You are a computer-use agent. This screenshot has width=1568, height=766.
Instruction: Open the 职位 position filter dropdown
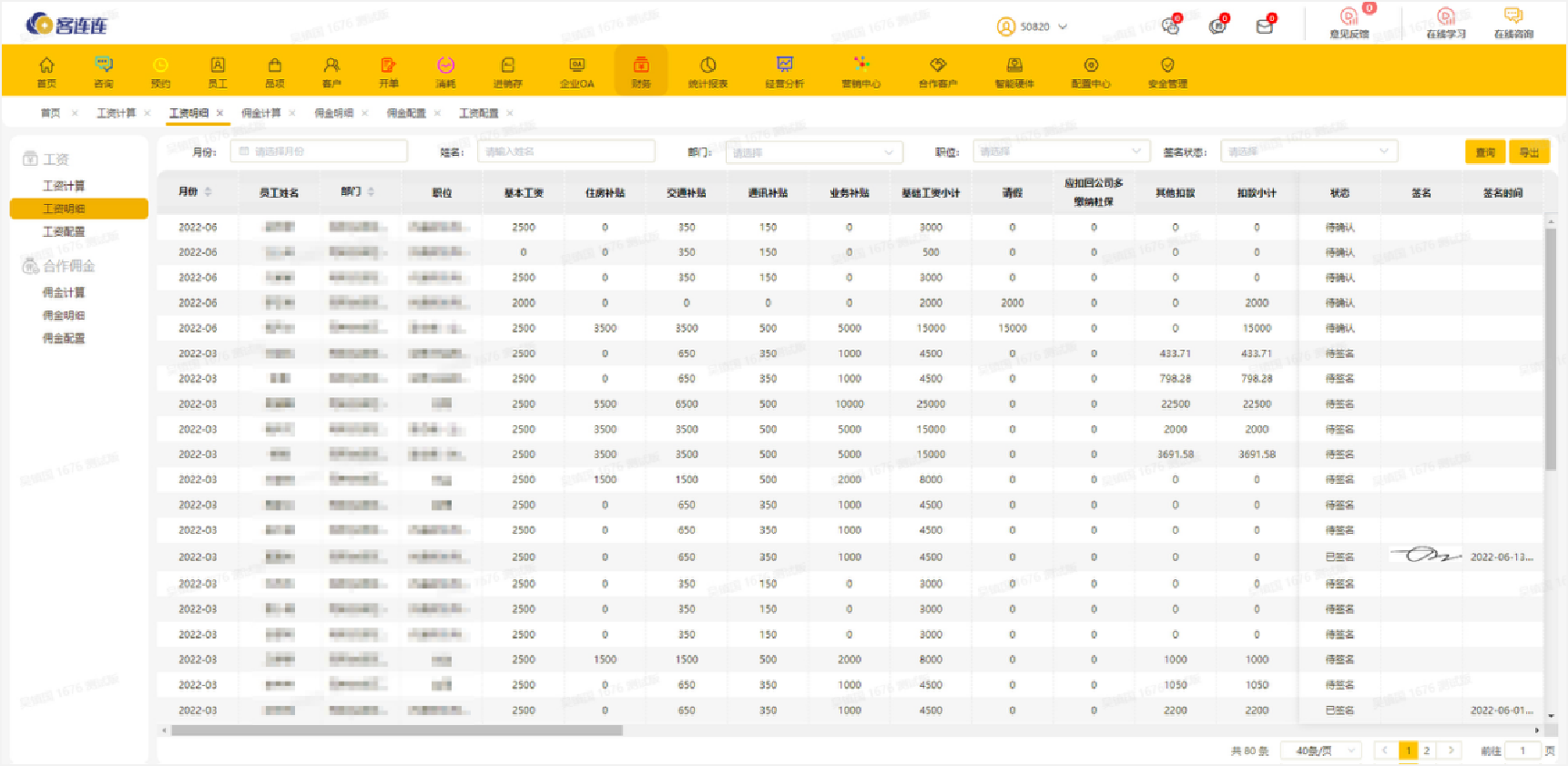(x=1061, y=151)
